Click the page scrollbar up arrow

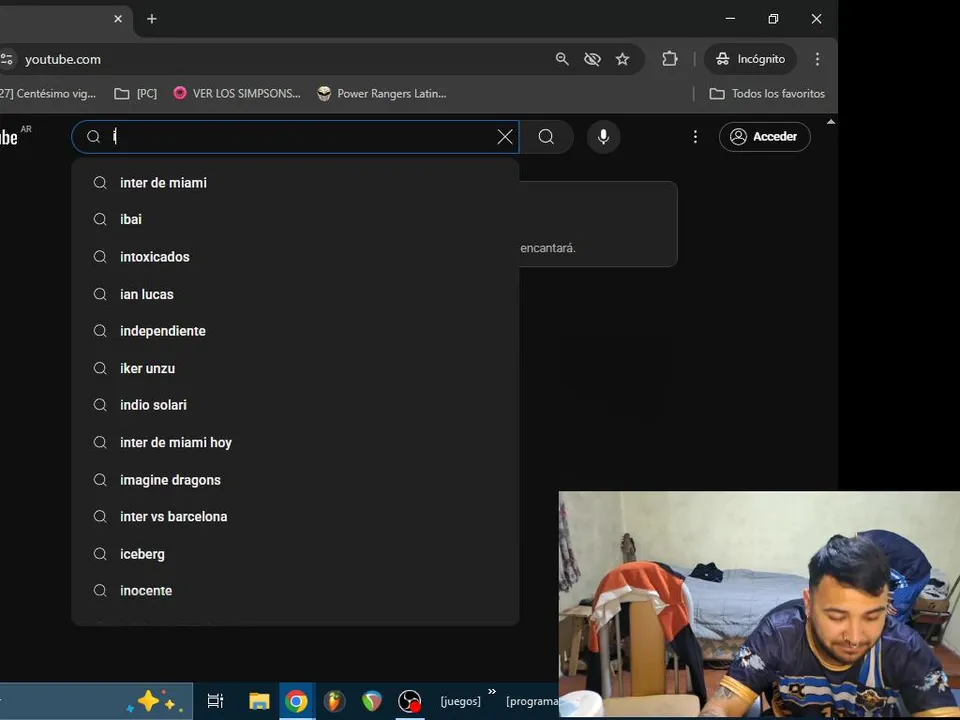(x=831, y=122)
